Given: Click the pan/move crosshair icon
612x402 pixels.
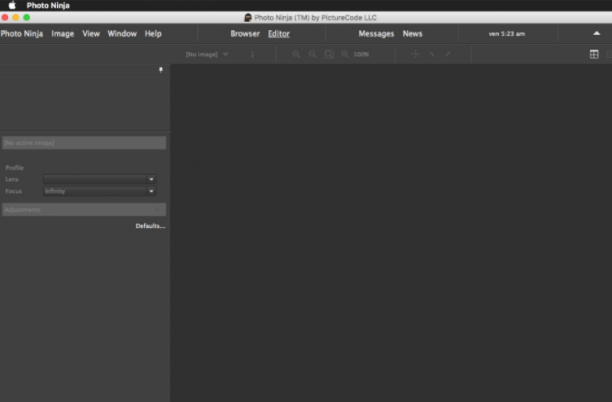Looking at the screenshot, I should coord(415,54).
